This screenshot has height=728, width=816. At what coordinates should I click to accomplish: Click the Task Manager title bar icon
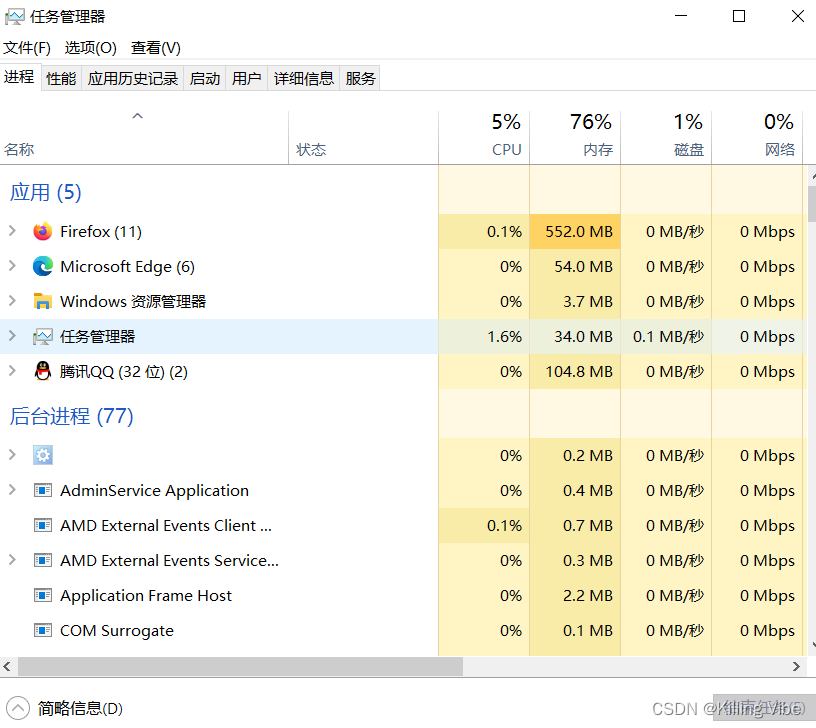tap(15, 17)
